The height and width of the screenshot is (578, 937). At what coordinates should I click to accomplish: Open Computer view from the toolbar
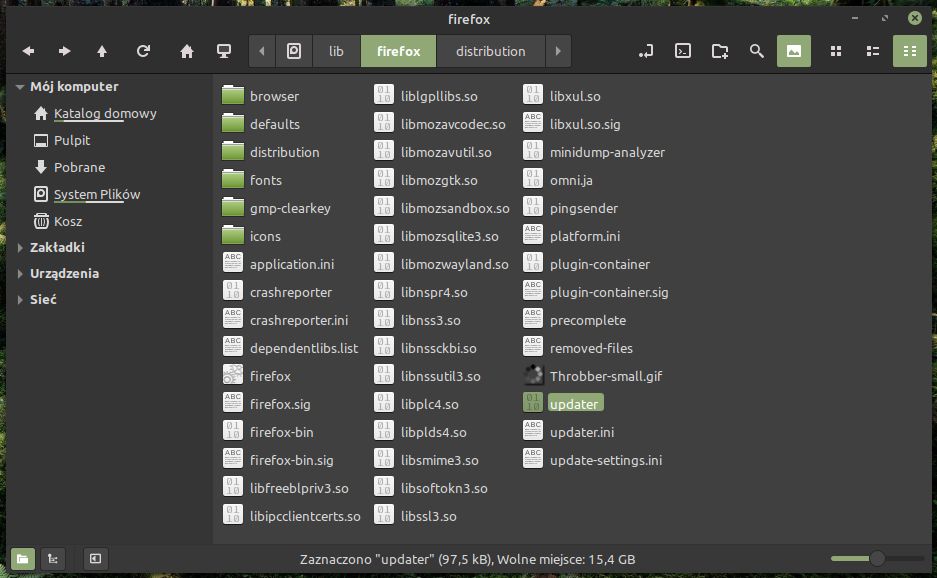click(224, 51)
